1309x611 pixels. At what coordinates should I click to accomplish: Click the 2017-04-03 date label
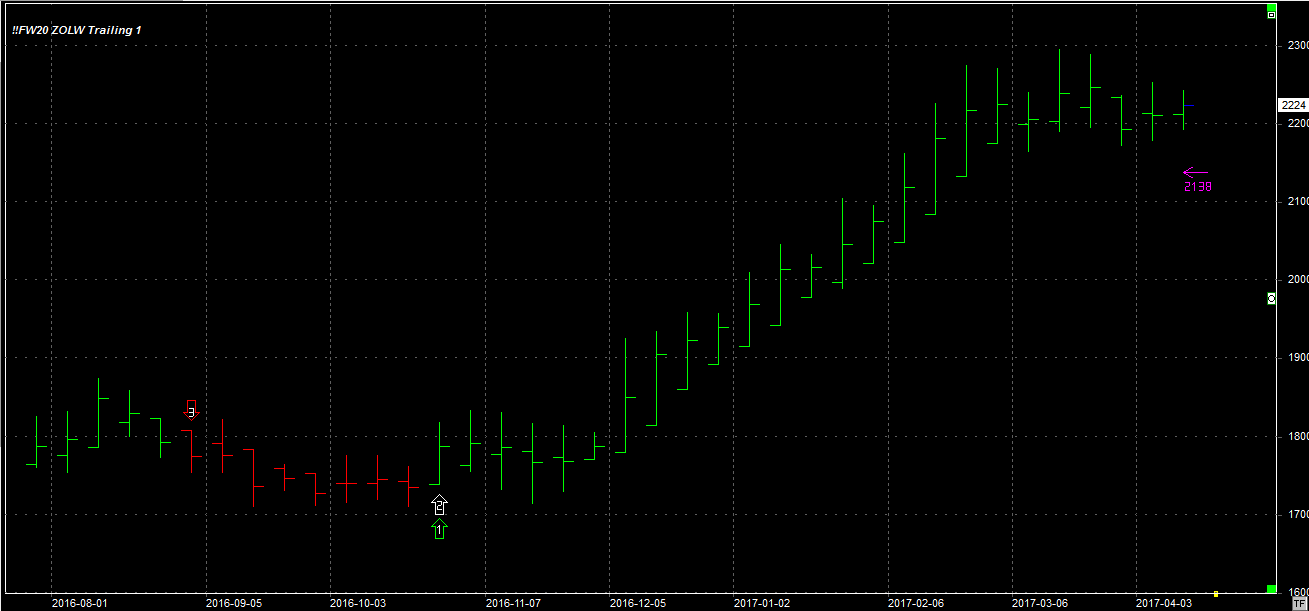[1163, 603]
